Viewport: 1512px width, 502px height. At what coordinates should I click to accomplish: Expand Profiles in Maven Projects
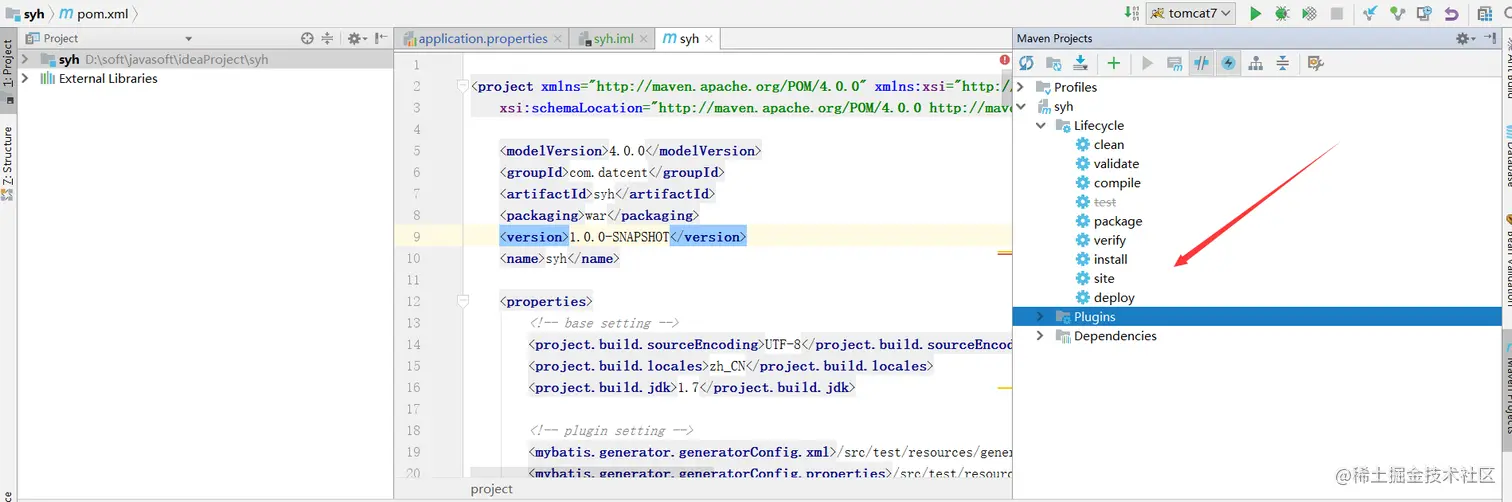coord(1021,87)
